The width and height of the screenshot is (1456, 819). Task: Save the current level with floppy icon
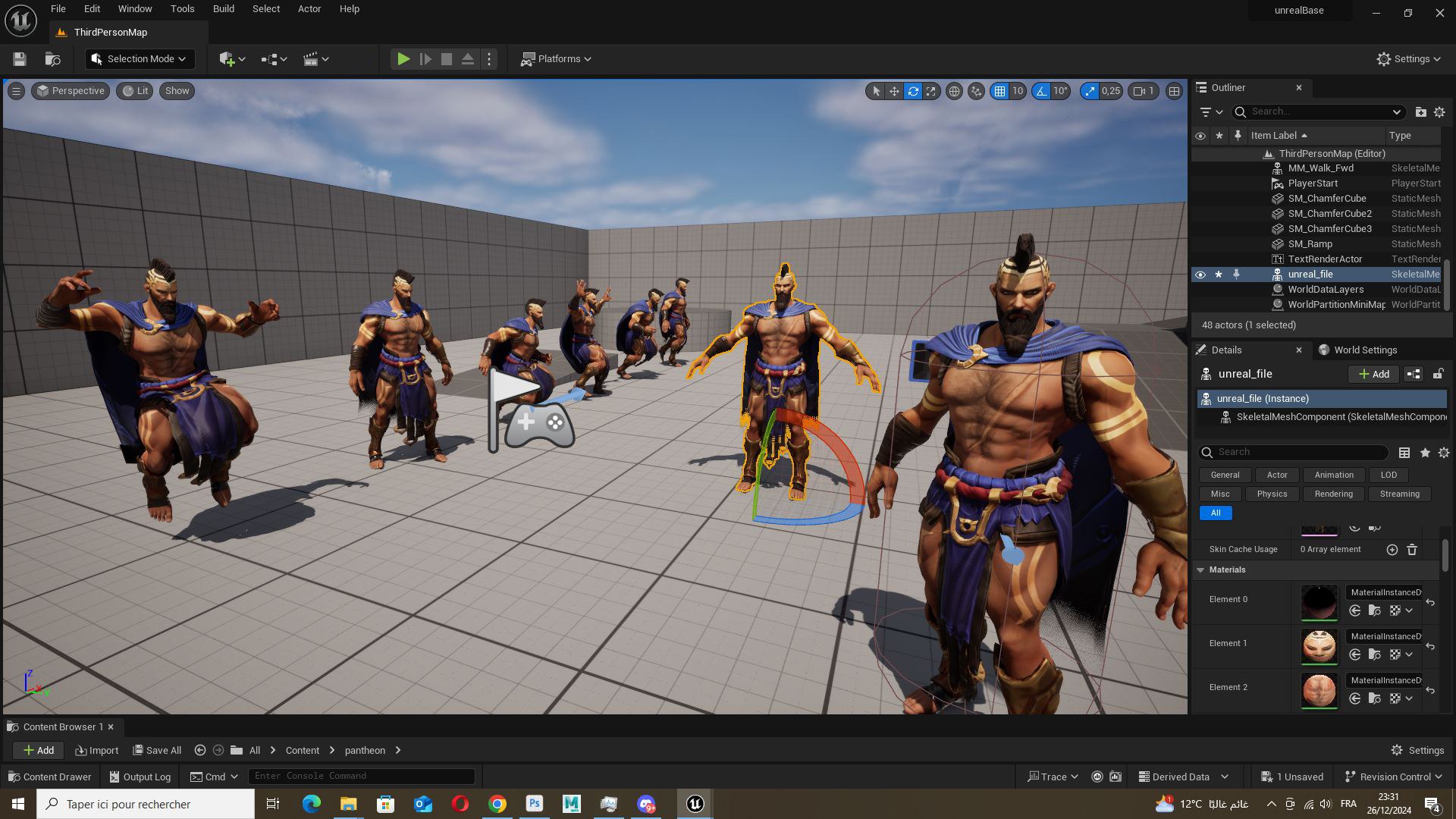tap(20, 59)
